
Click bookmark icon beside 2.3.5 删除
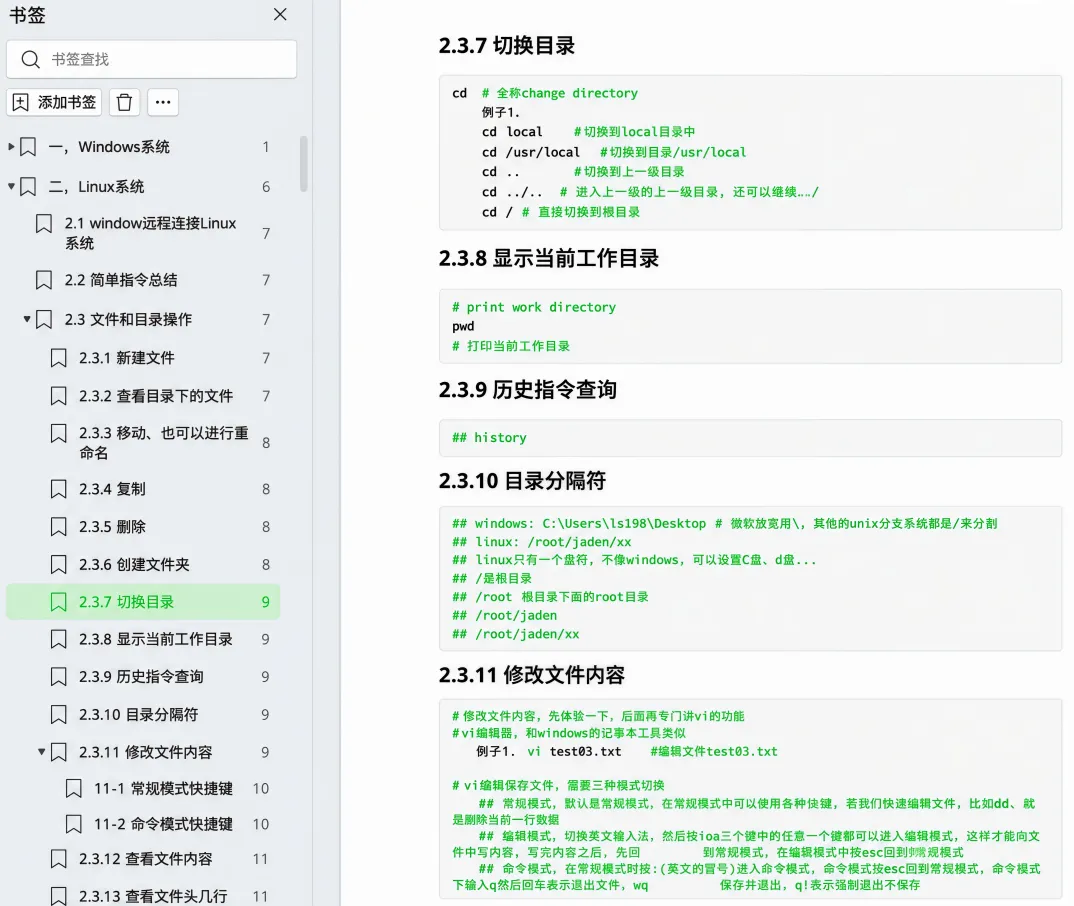[x=59, y=527]
